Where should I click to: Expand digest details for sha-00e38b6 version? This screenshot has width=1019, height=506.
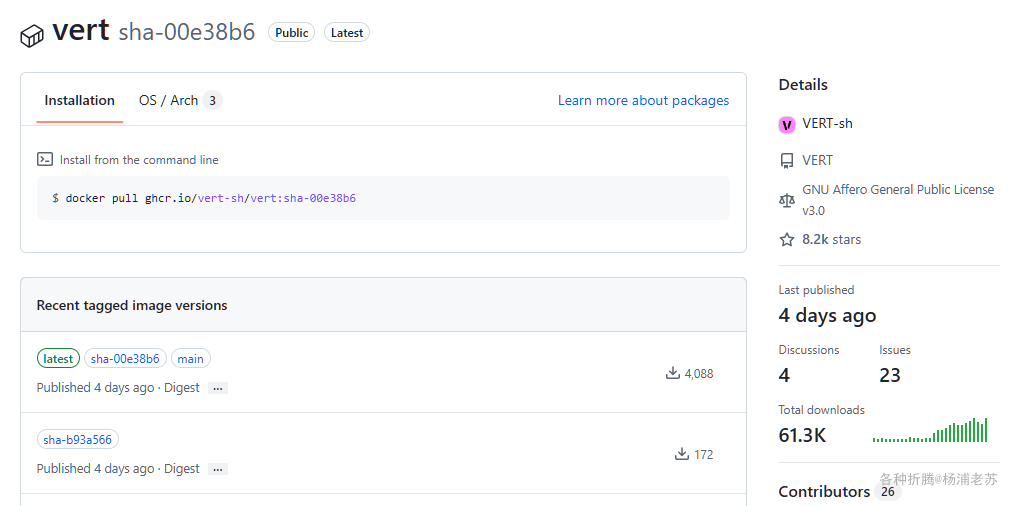coord(218,388)
